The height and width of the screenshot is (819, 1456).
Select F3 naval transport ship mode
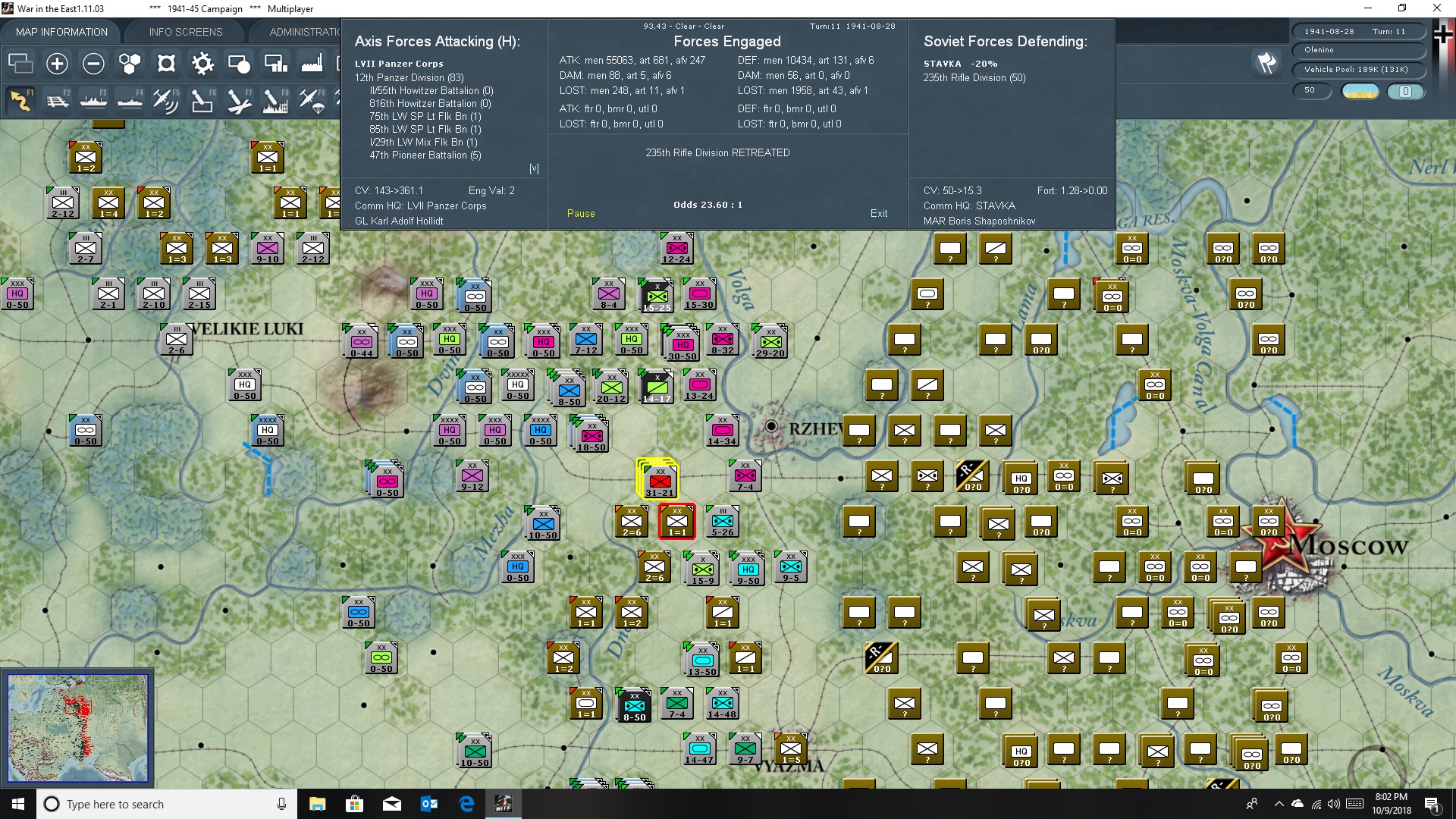click(x=93, y=100)
